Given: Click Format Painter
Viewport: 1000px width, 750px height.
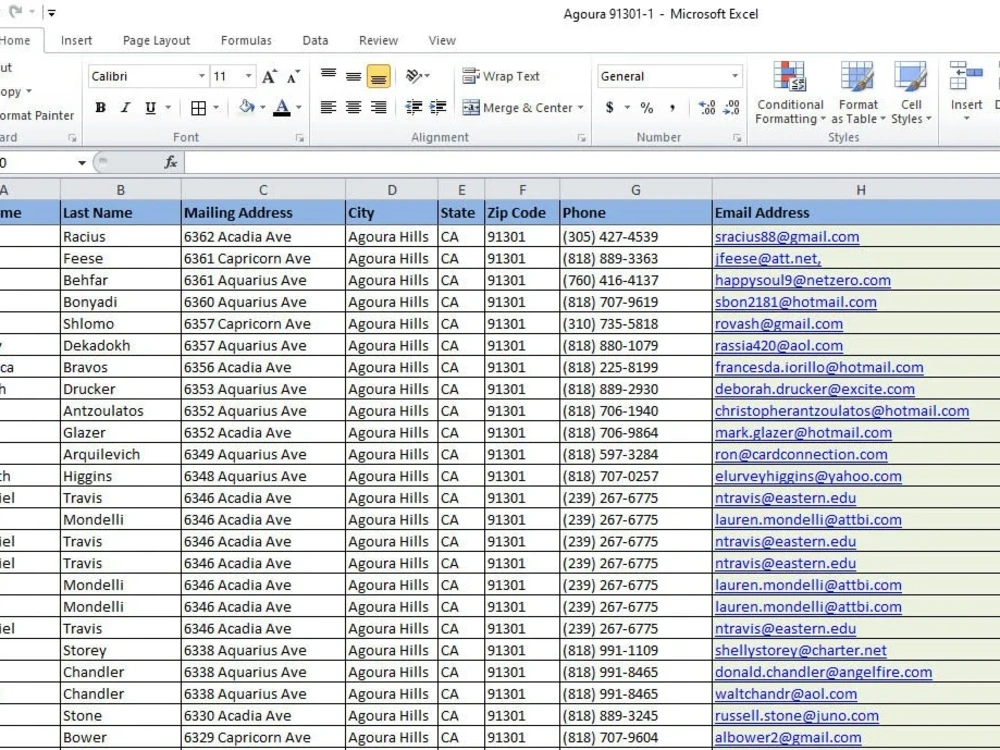Looking at the screenshot, I should [x=37, y=115].
